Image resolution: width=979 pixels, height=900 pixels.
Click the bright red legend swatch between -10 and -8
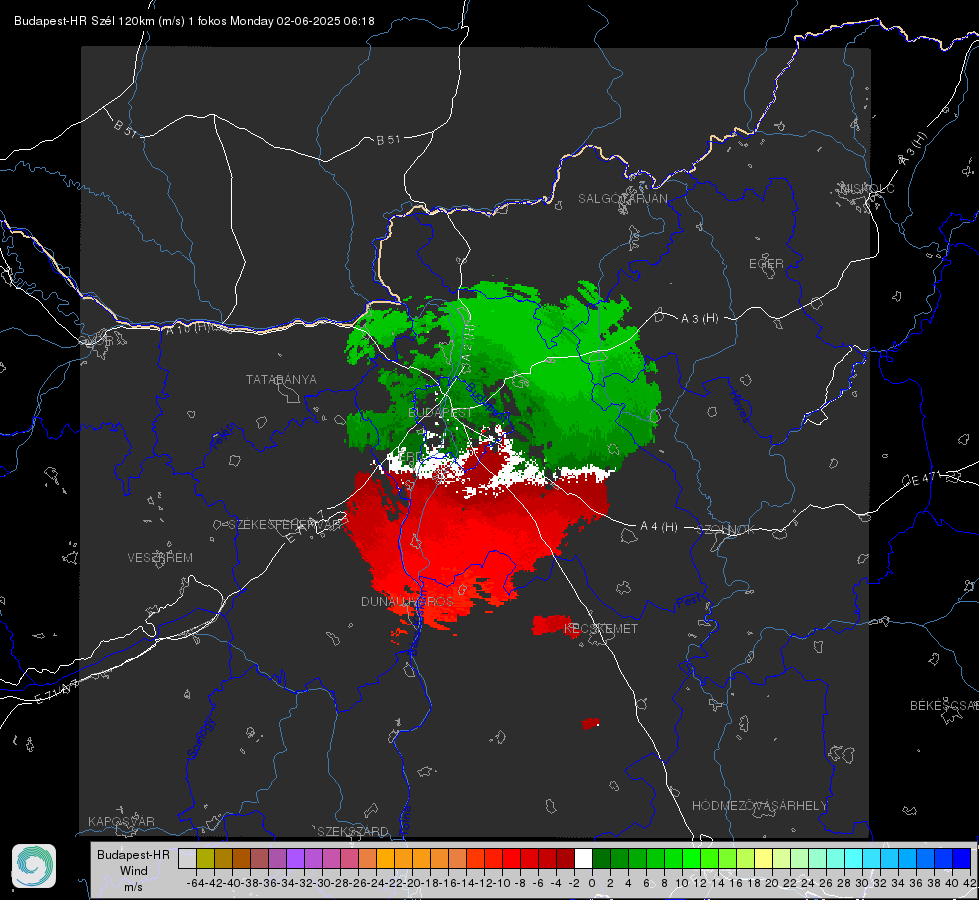coord(511,858)
